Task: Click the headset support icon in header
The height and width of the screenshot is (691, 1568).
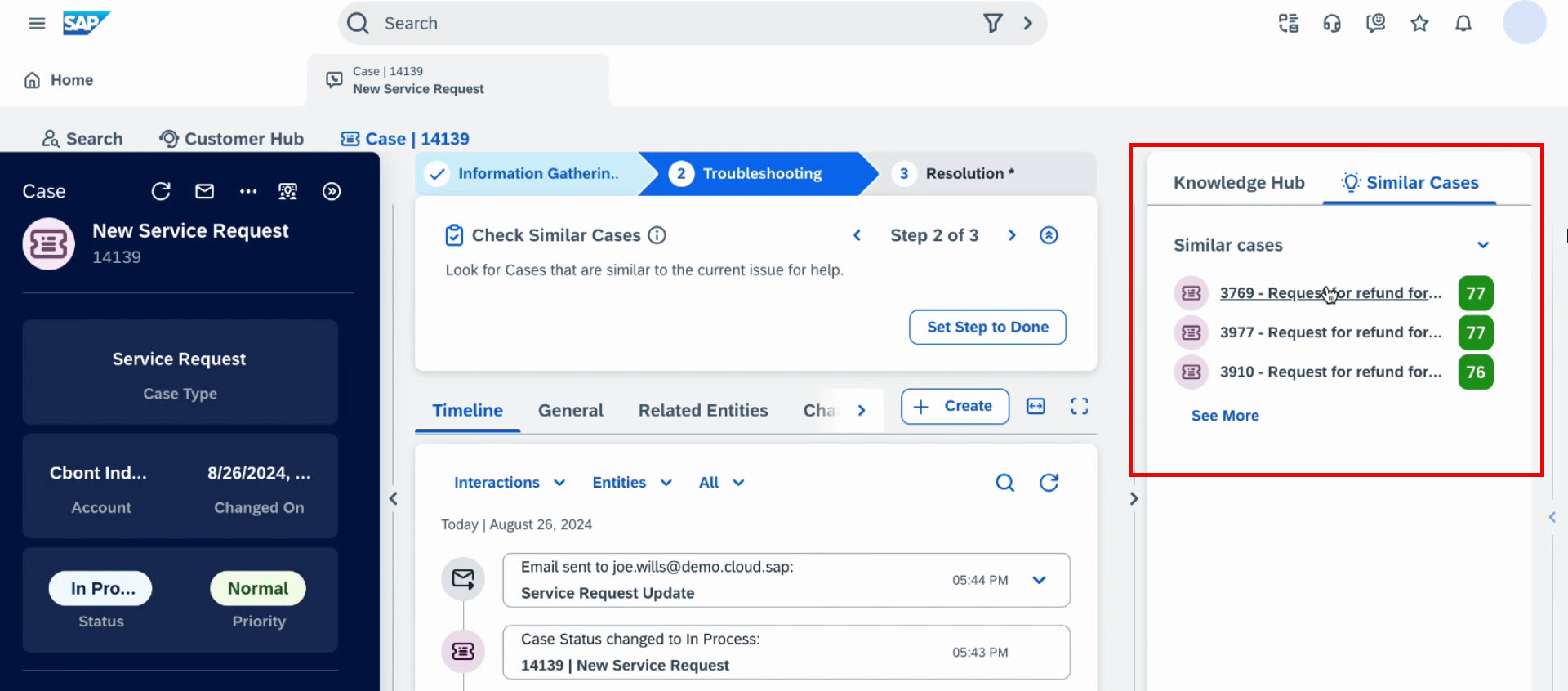Action: pyautogui.click(x=1332, y=23)
